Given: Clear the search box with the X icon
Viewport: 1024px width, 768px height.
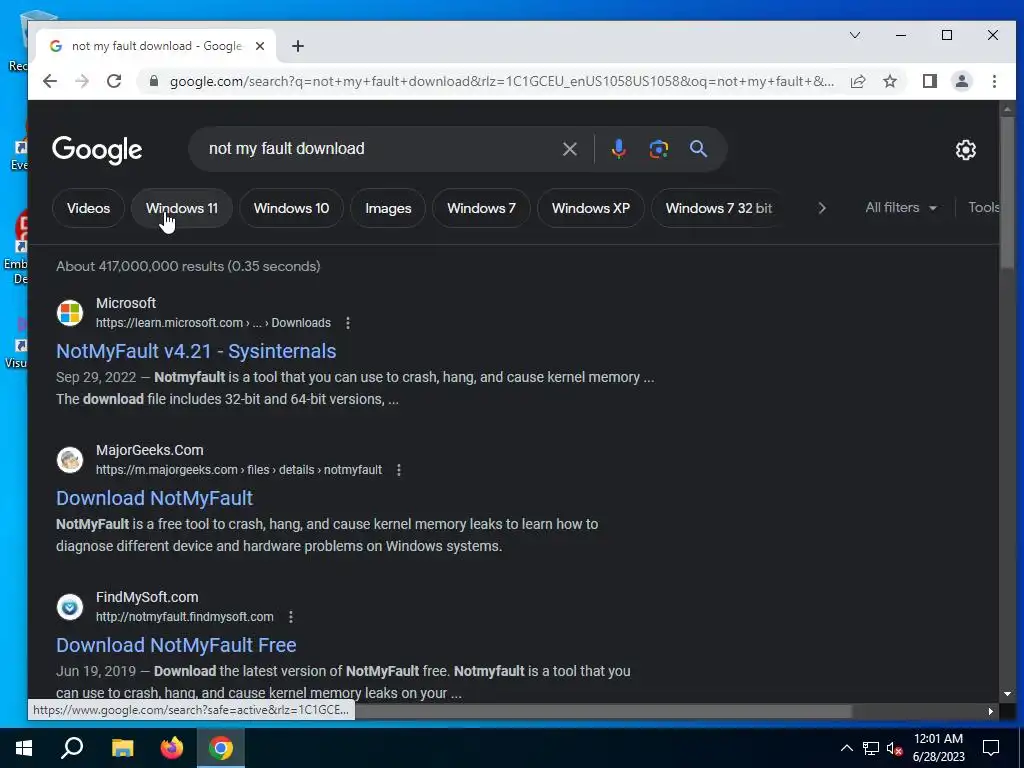Looking at the screenshot, I should (569, 149).
